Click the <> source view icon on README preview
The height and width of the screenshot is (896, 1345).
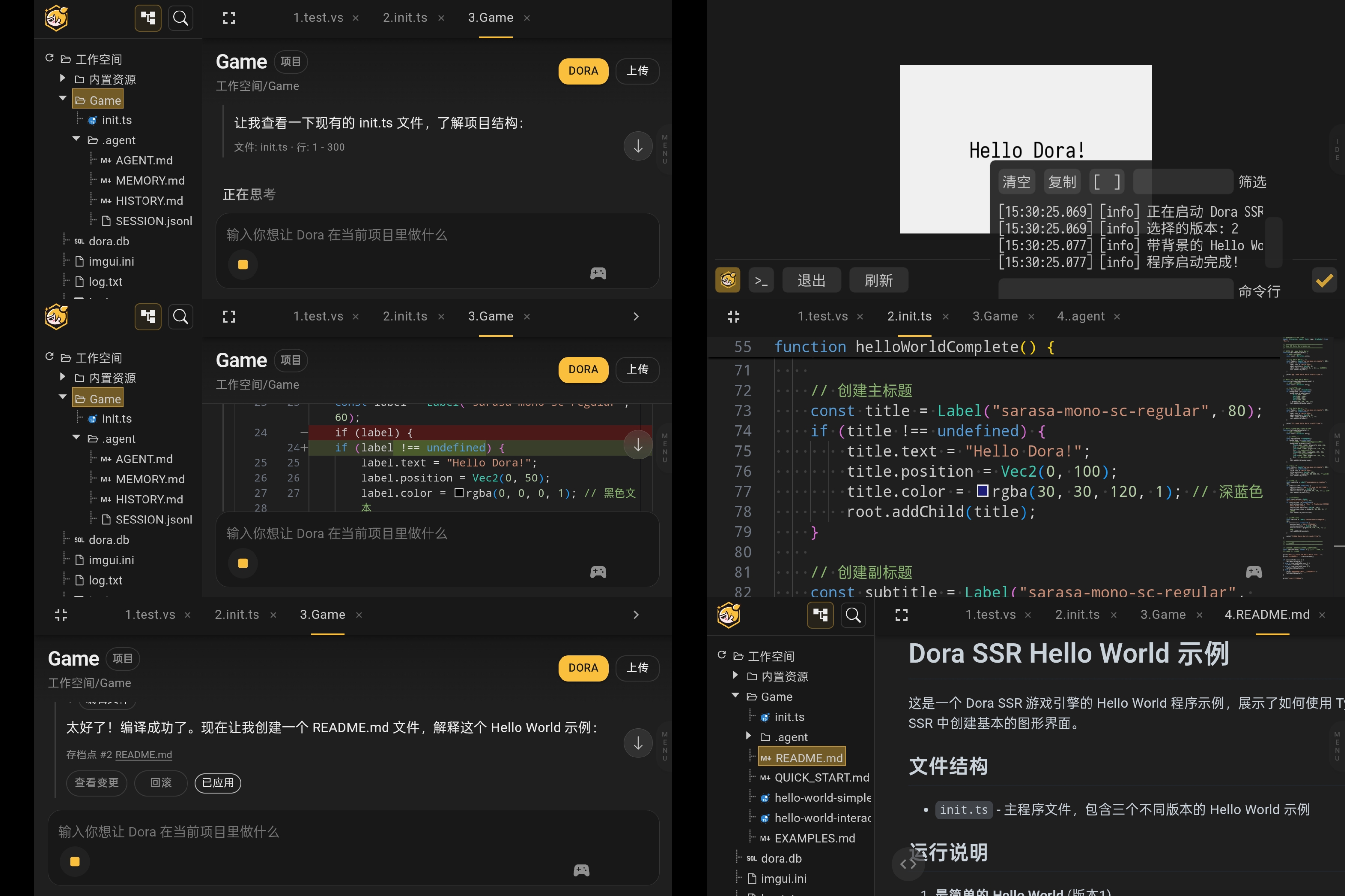[908, 864]
